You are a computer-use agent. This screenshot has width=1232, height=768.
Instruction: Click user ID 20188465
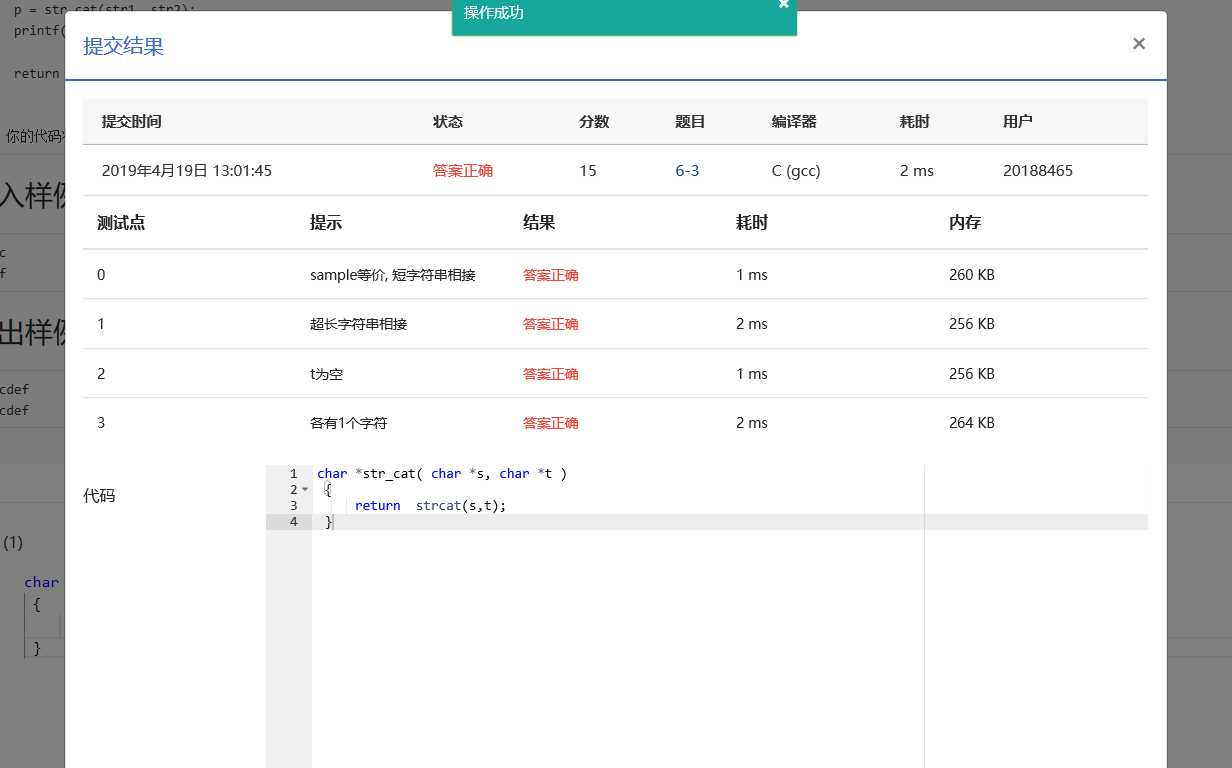[1038, 171]
